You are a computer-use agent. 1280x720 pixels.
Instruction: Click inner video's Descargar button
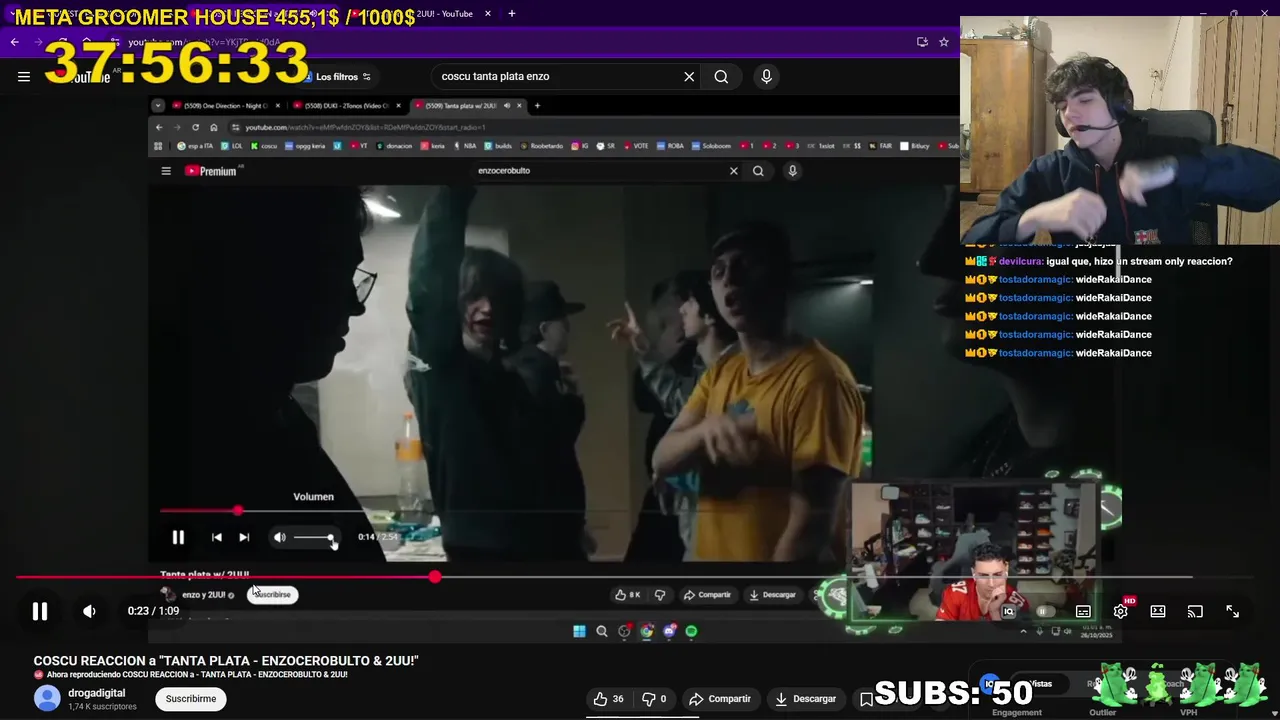(x=772, y=595)
